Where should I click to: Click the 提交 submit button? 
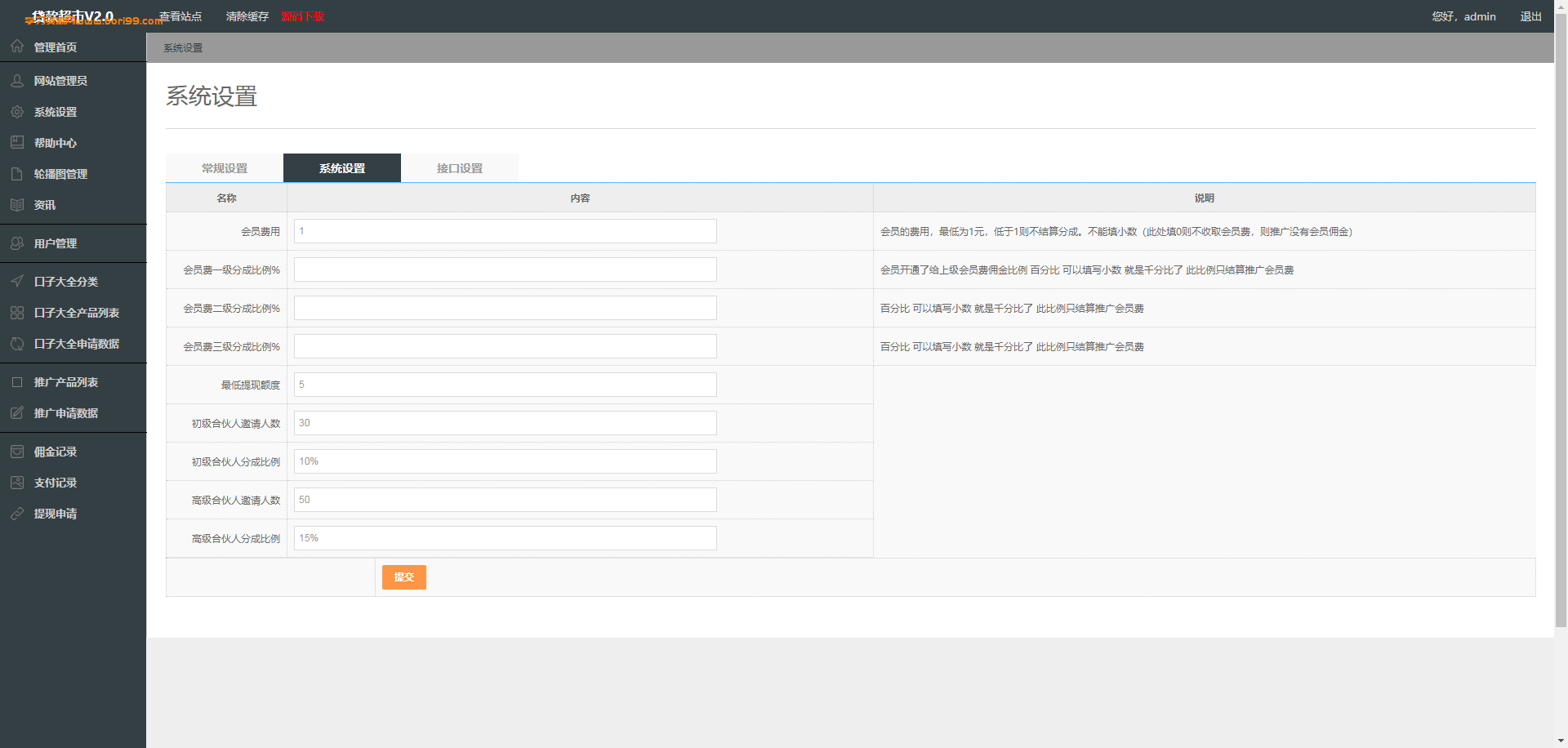404,577
